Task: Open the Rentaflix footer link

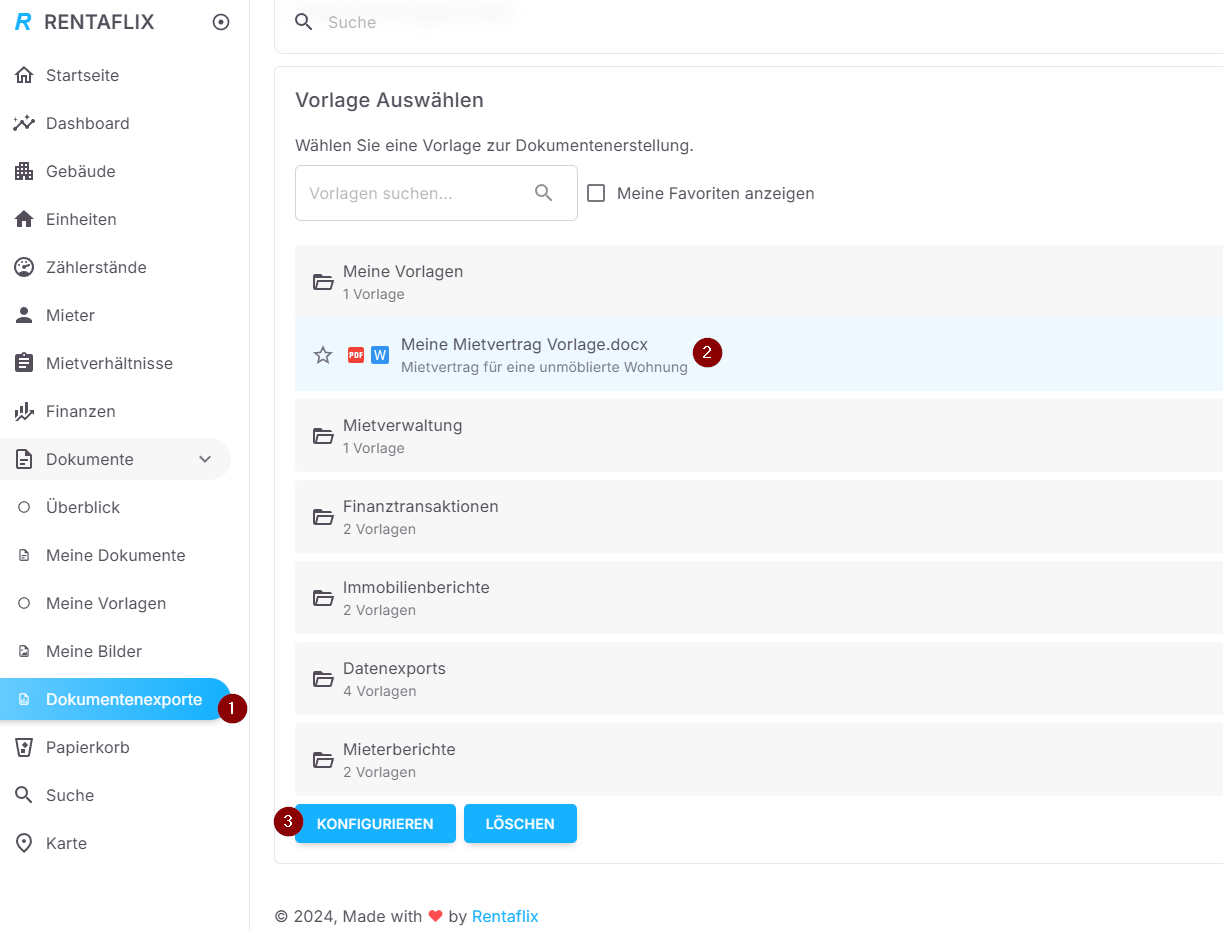Action: point(505,916)
